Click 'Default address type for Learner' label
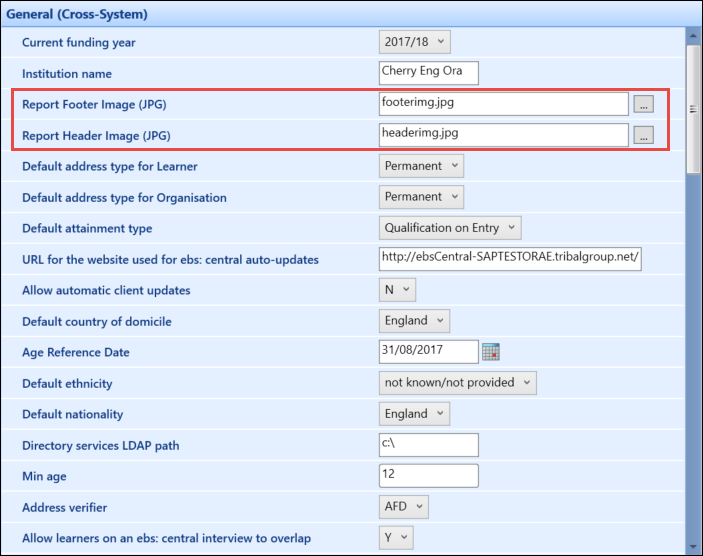Viewport: 703px width, 556px height. point(110,166)
